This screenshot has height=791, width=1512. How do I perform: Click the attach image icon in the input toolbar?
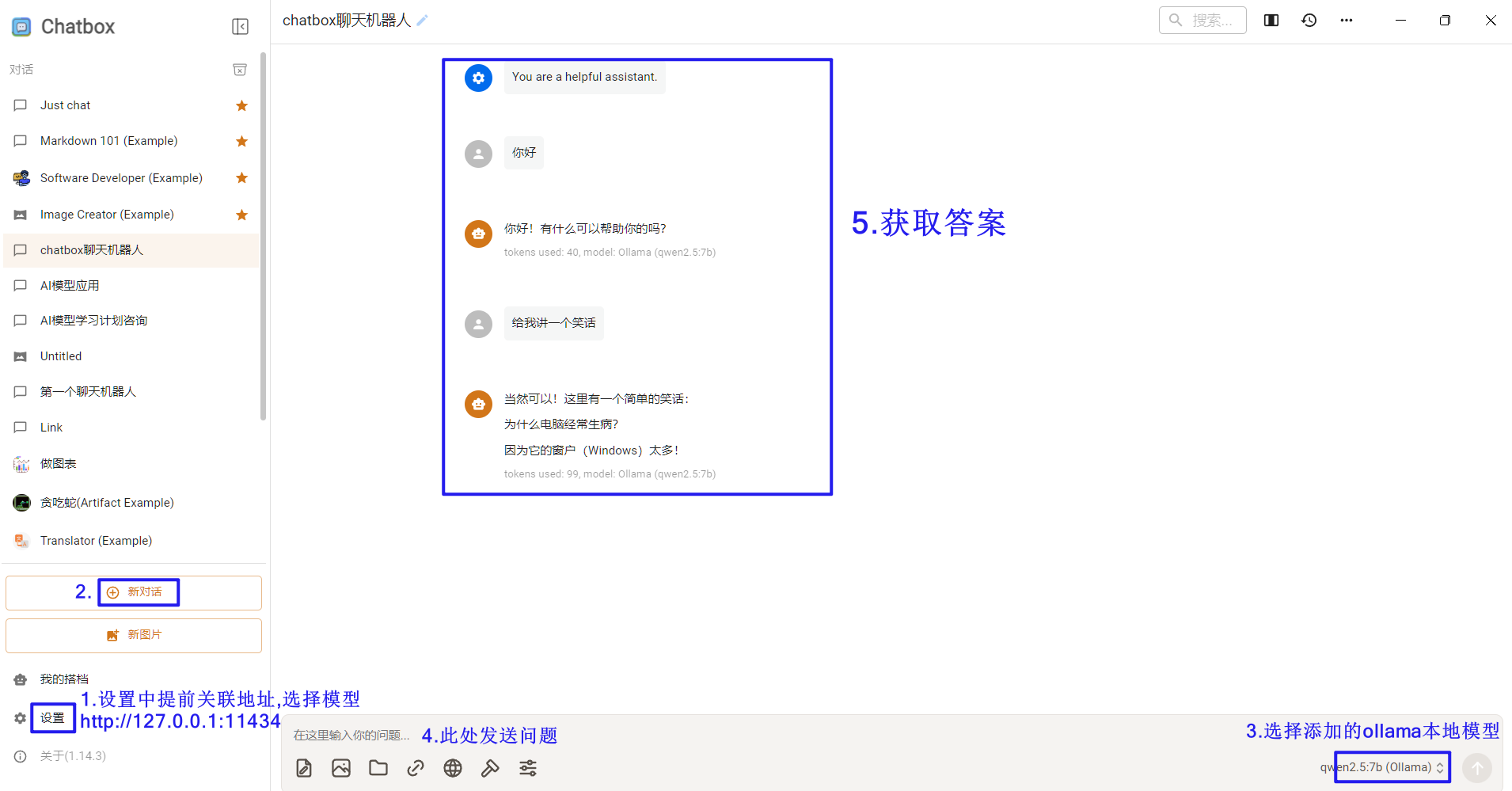(x=341, y=768)
